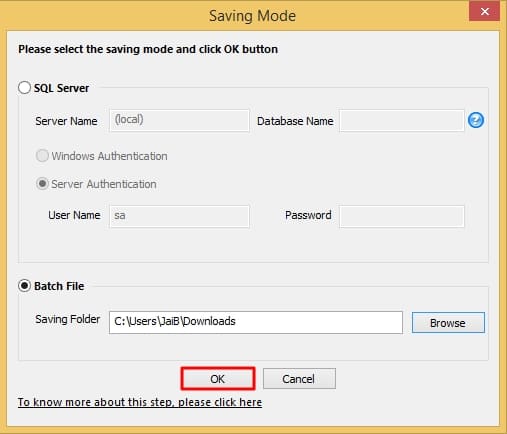The height and width of the screenshot is (434, 507).
Task: Click the Saving Folder path field
Action: (256, 322)
